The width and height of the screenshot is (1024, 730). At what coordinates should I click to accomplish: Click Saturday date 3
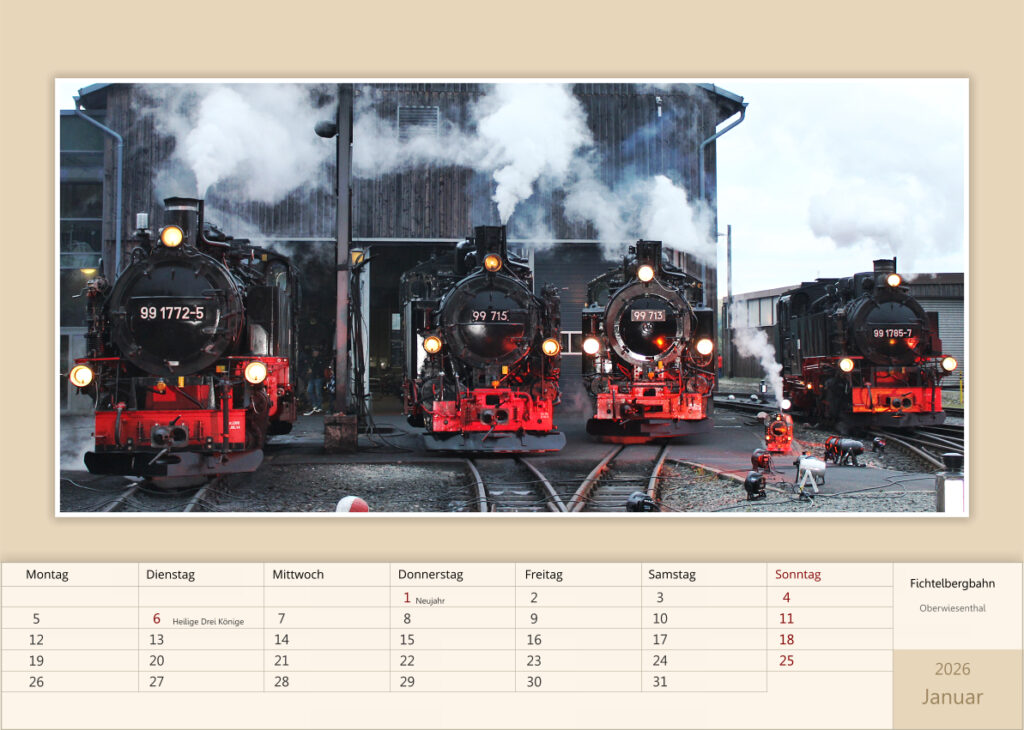[660, 597]
